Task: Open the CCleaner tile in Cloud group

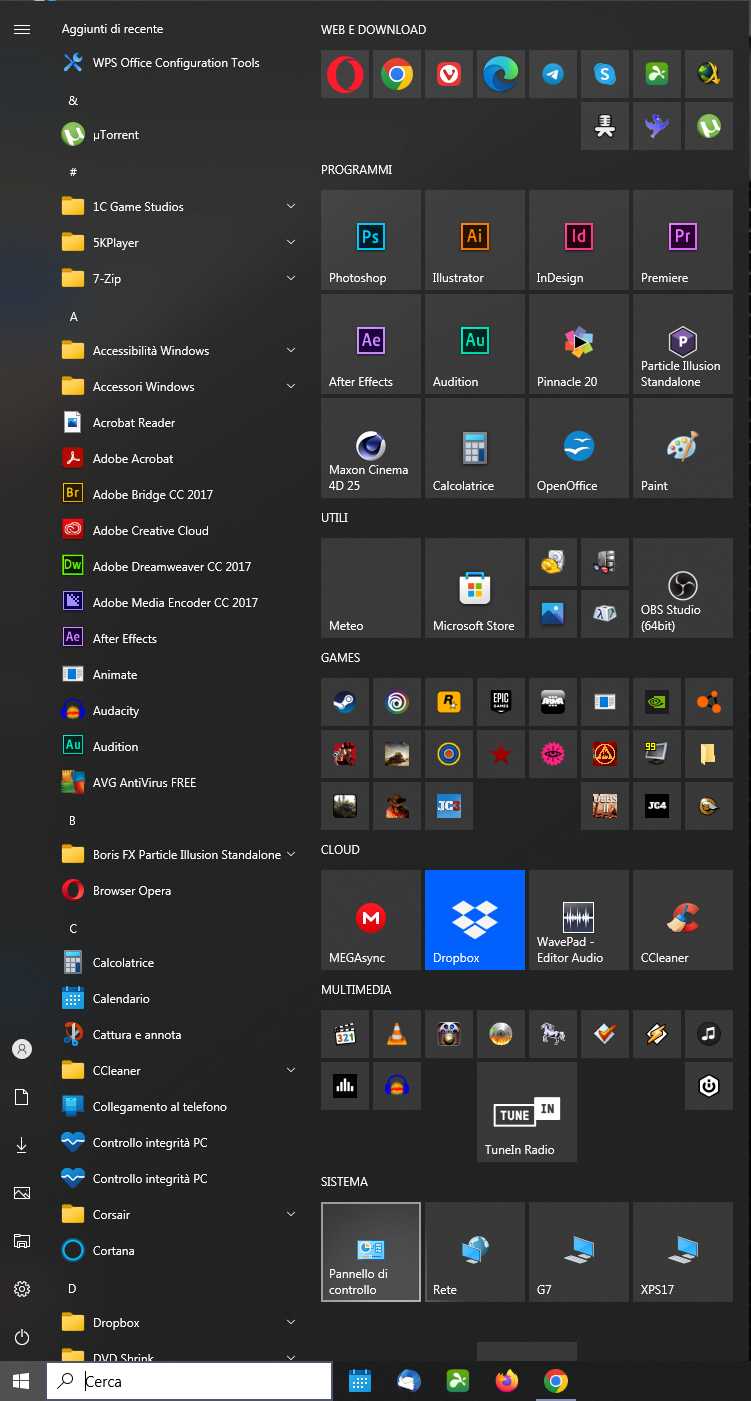Action: 683,920
